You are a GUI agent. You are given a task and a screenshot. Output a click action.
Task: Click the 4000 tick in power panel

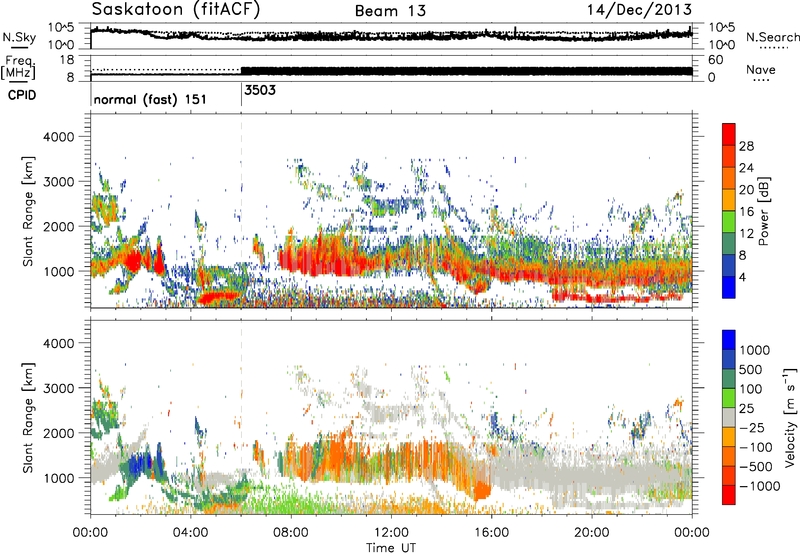[x=59, y=137]
